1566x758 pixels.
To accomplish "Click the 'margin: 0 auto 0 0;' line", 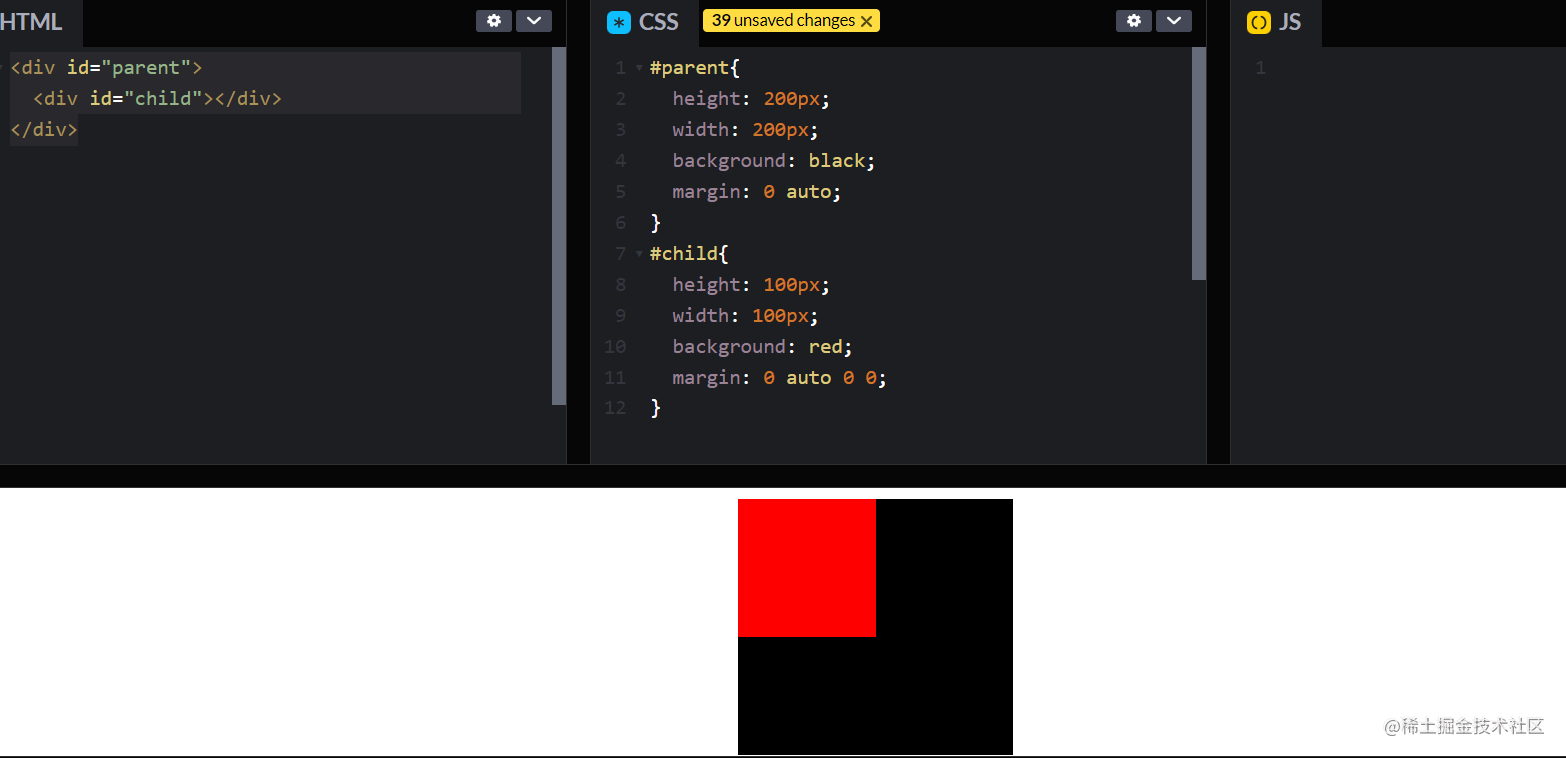I will pyautogui.click(x=780, y=378).
